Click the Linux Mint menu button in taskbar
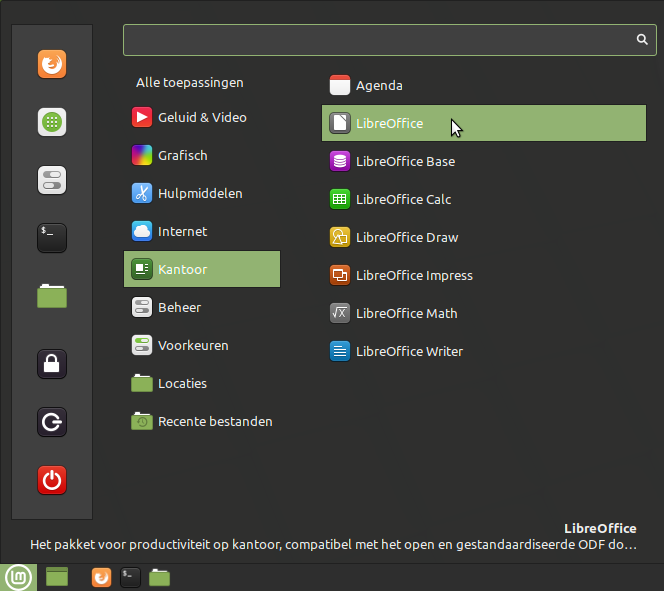Image resolution: width=664 pixels, height=591 pixels. [18, 577]
